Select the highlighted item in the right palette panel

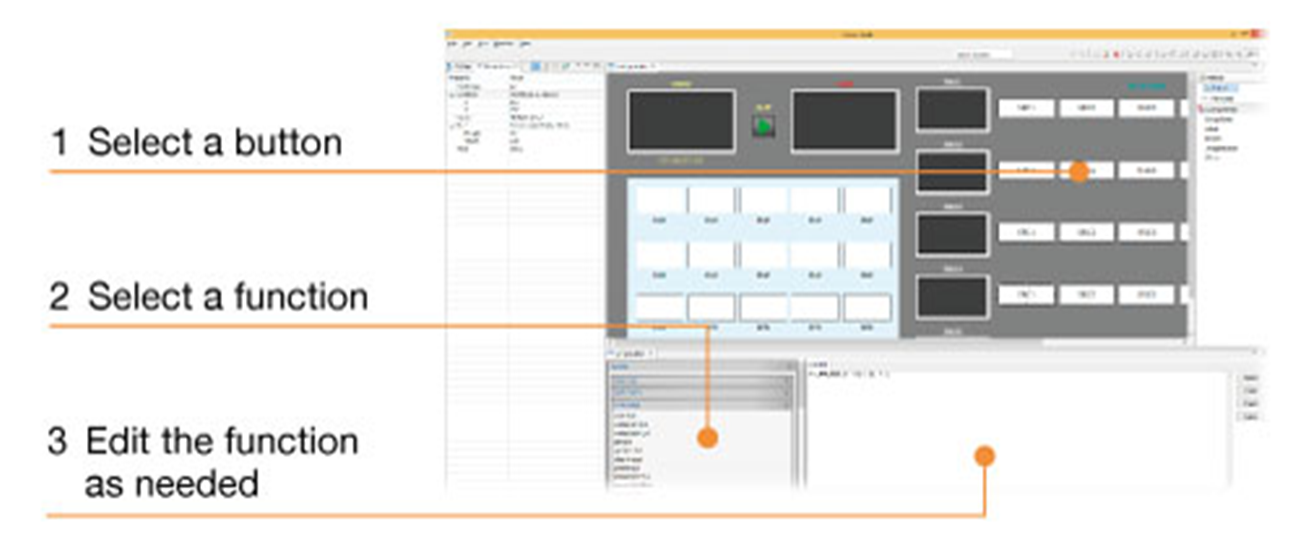1219,88
